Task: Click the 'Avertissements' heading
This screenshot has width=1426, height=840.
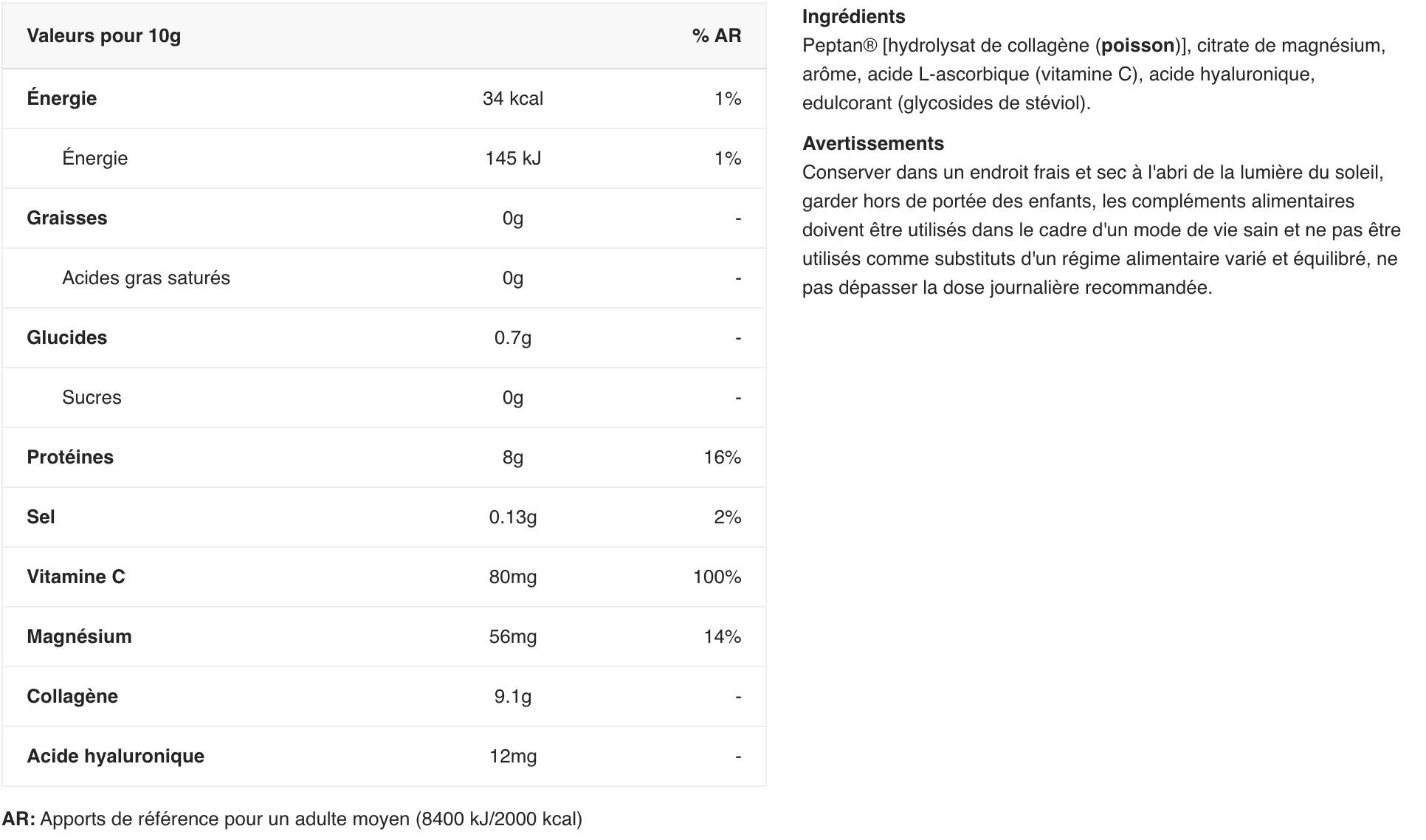Action: pyautogui.click(x=872, y=143)
